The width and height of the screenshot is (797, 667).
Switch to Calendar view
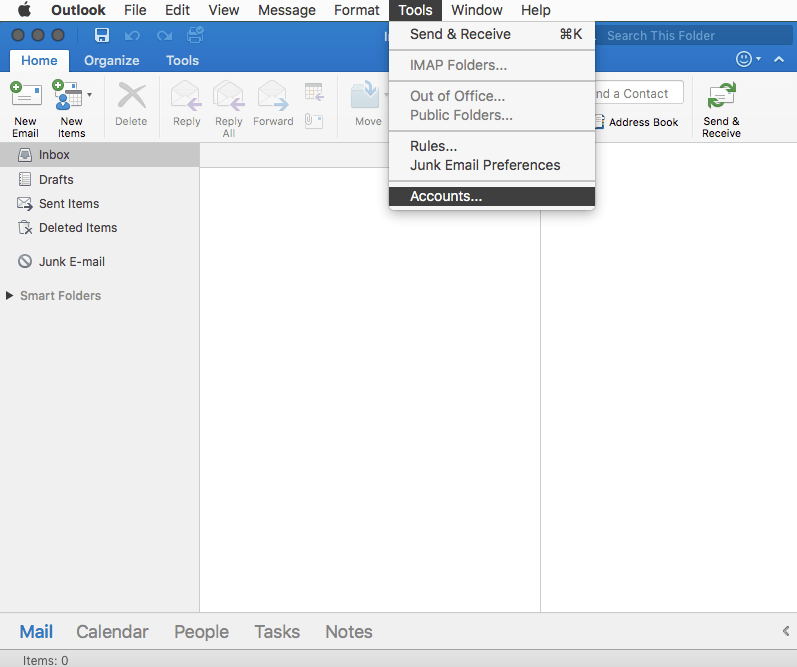click(x=112, y=631)
